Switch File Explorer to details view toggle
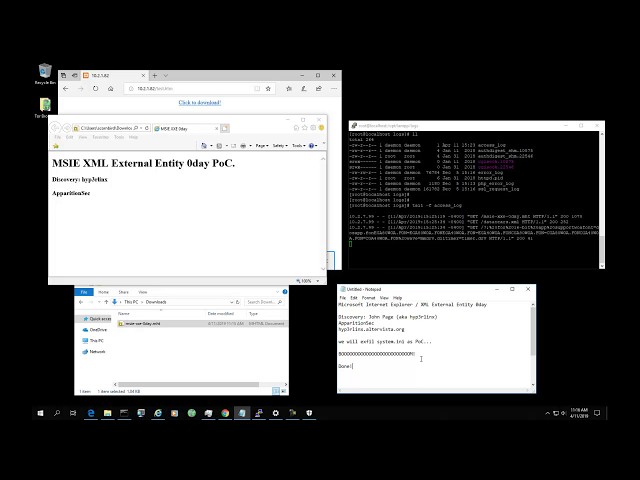Screen dimensions: 640x480 click(x=276, y=391)
